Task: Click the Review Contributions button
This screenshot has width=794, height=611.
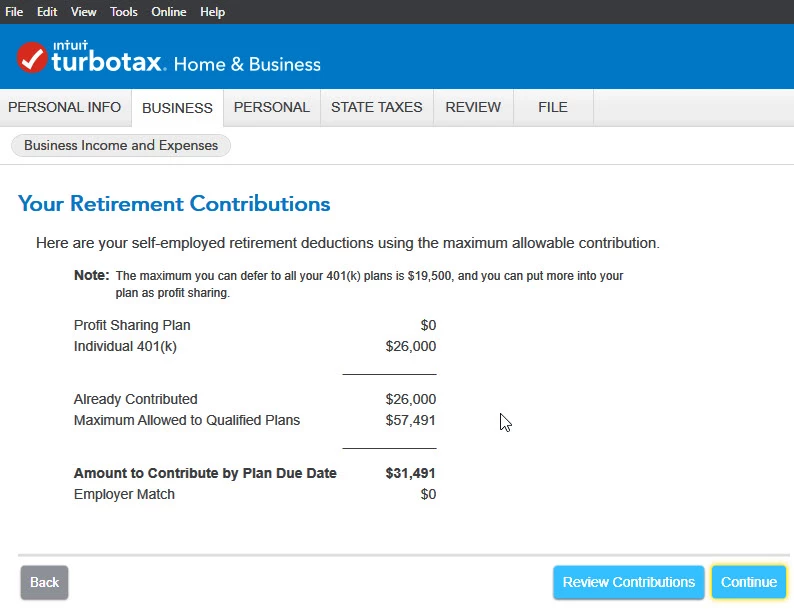Action: [628, 583]
